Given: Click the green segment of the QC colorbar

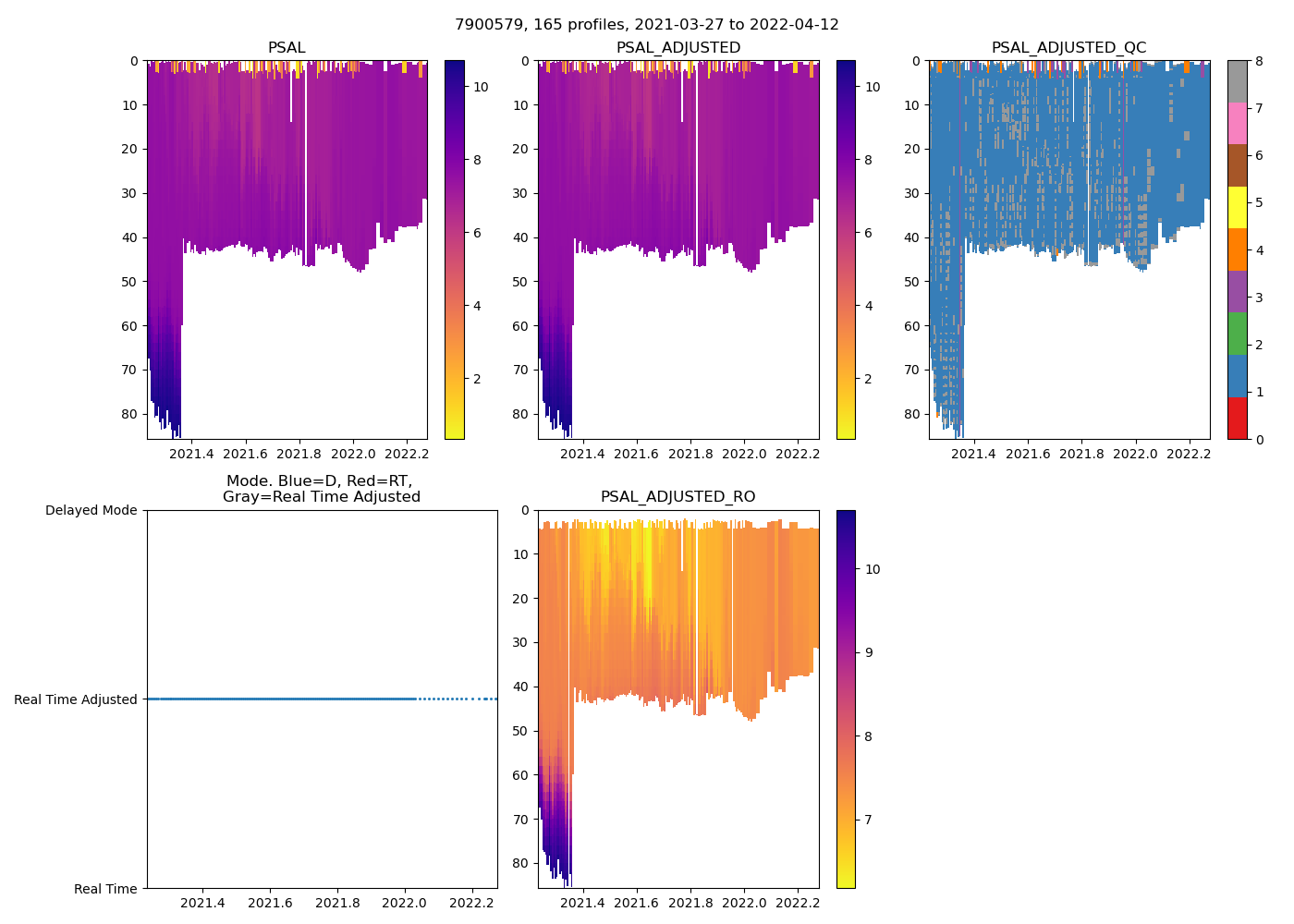Looking at the screenshot, I should (x=1237, y=334).
